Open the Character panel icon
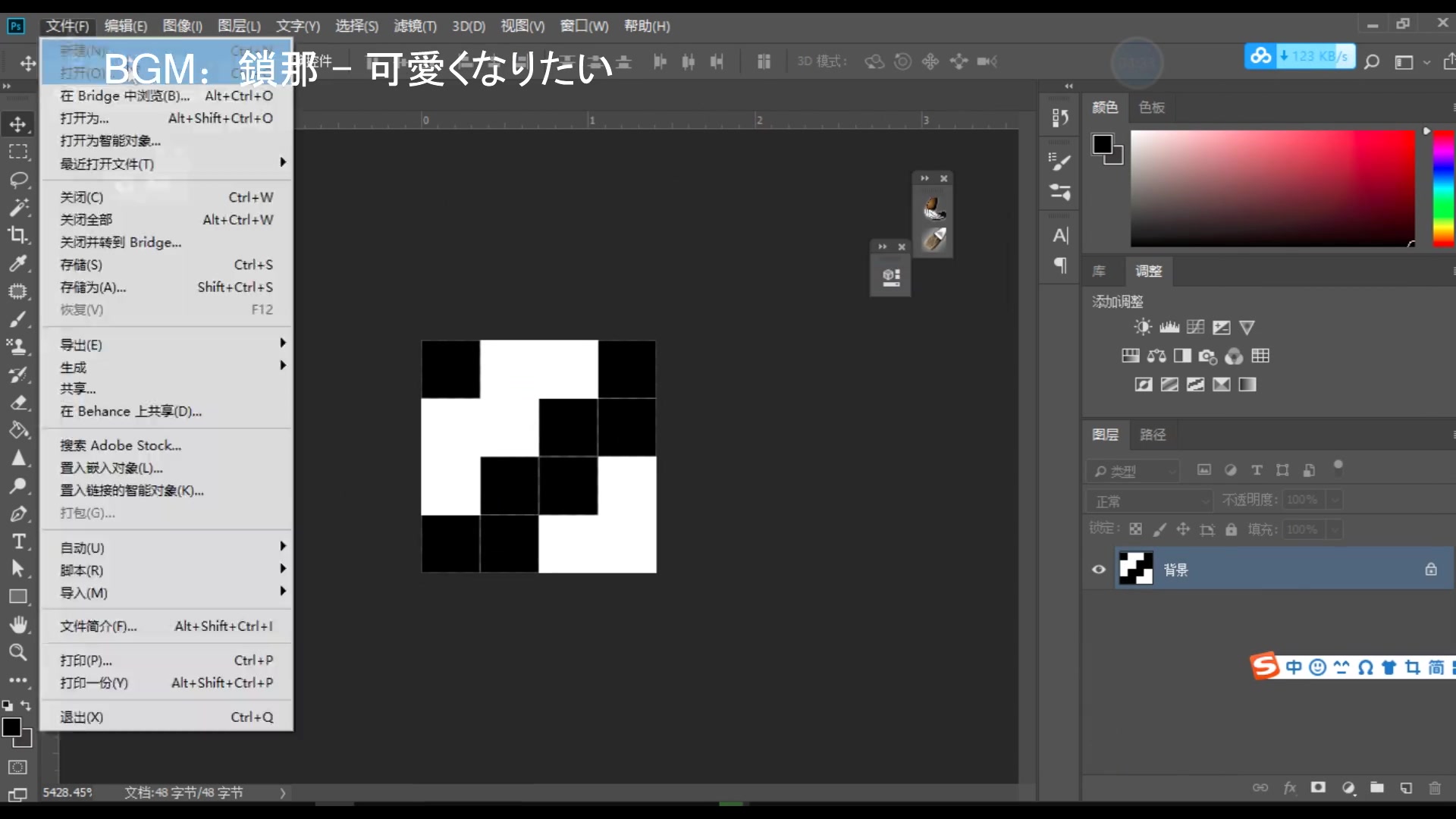This screenshot has width=1456, height=819. (1060, 236)
